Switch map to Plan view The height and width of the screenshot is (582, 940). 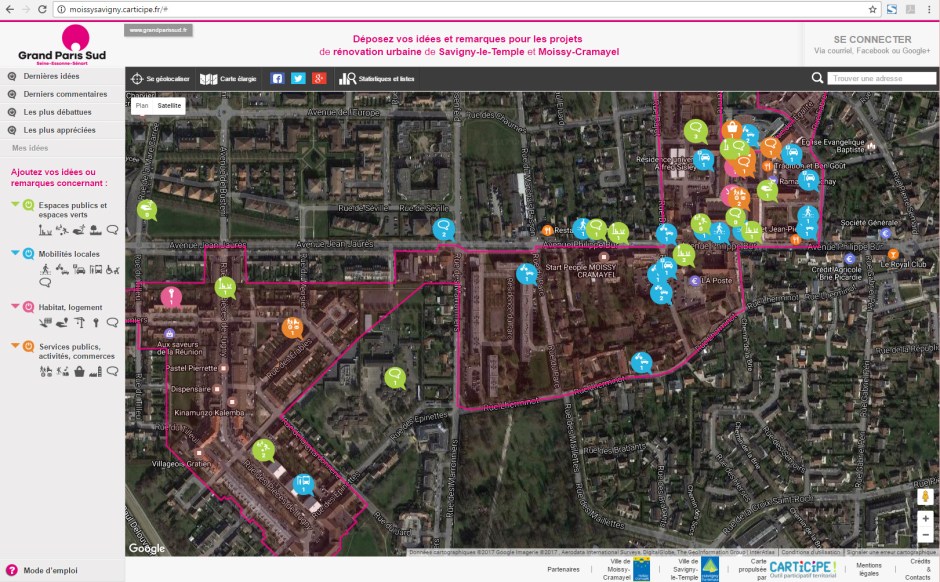coord(142,104)
